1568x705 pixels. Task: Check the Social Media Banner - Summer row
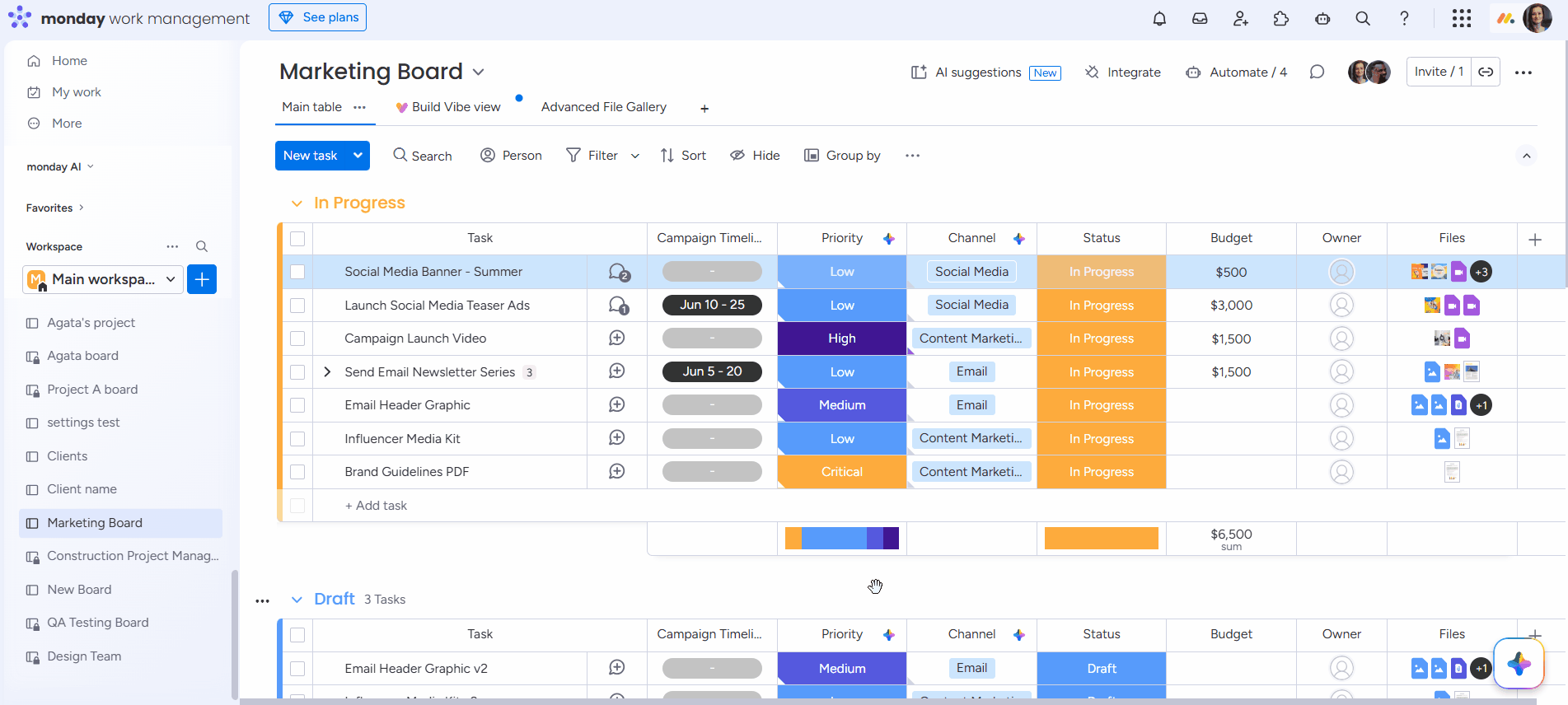[297, 272]
